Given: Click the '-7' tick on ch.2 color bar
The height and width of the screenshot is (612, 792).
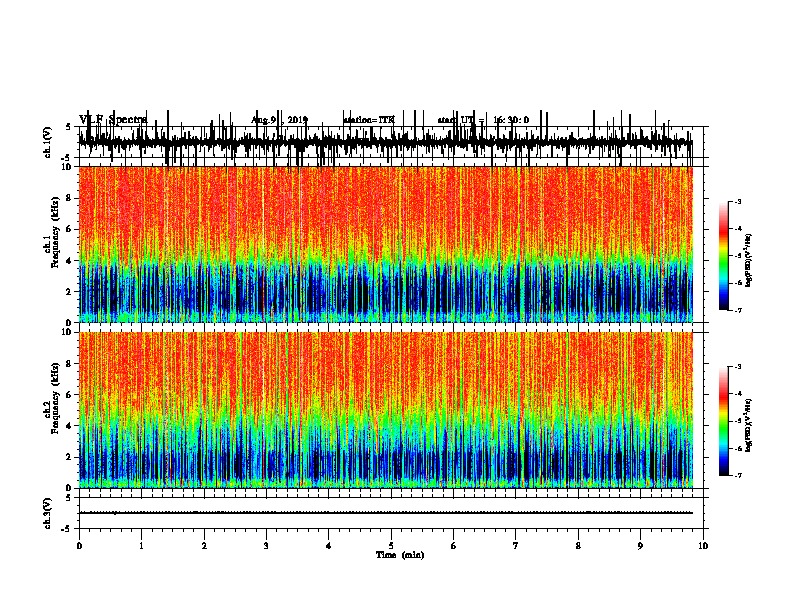Looking at the screenshot, I should [x=738, y=475].
